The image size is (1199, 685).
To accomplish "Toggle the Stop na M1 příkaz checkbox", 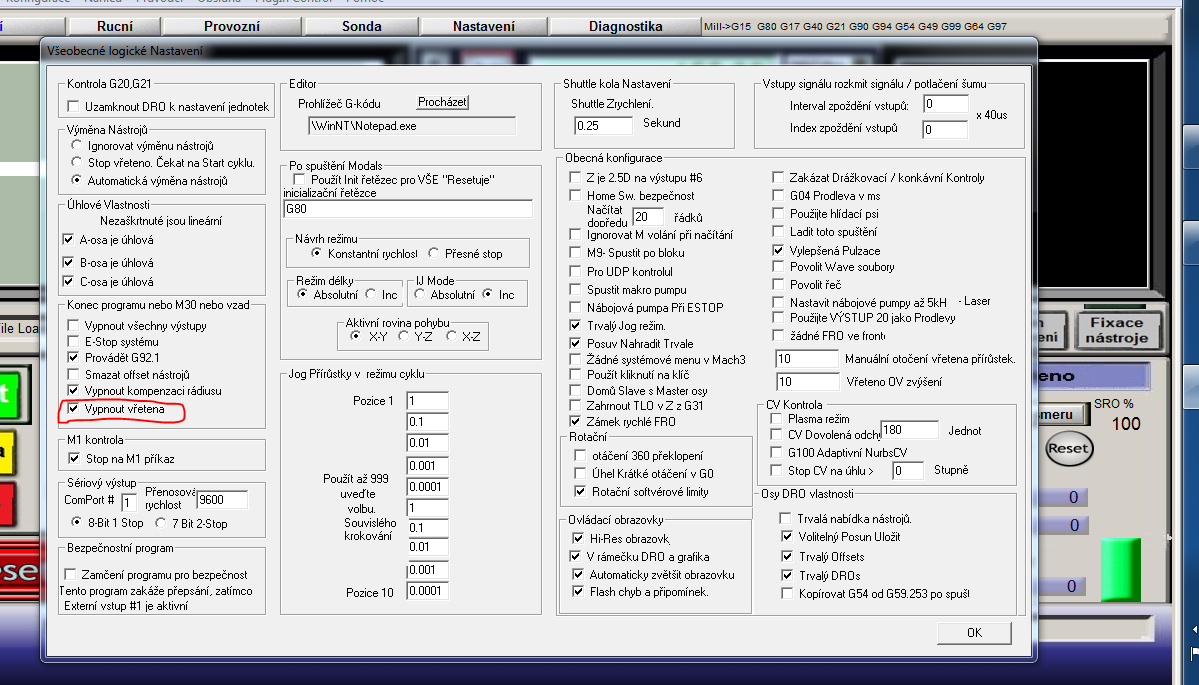I will [x=73, y=458].
